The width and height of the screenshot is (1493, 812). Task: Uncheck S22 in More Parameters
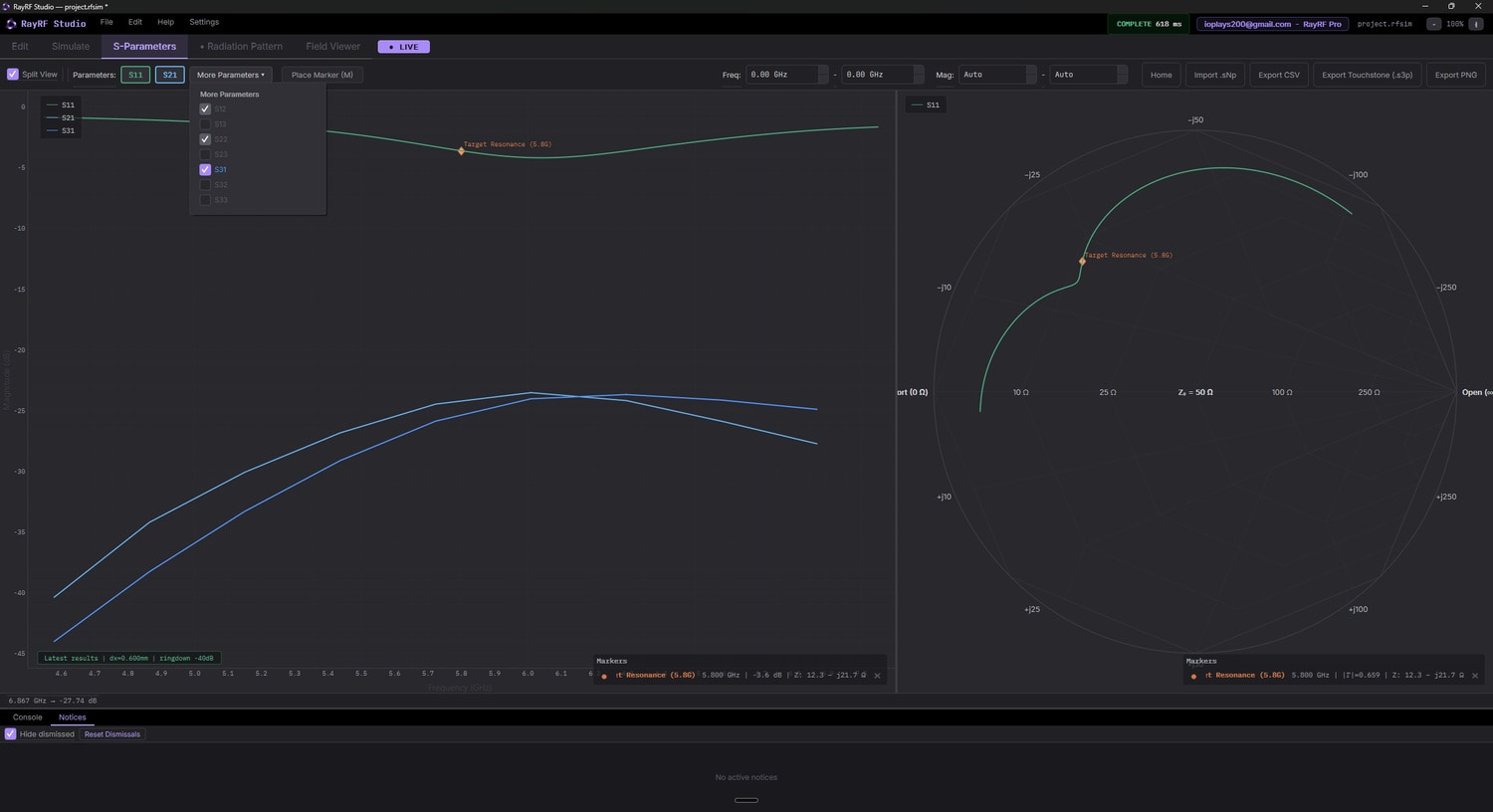point(205,139)
